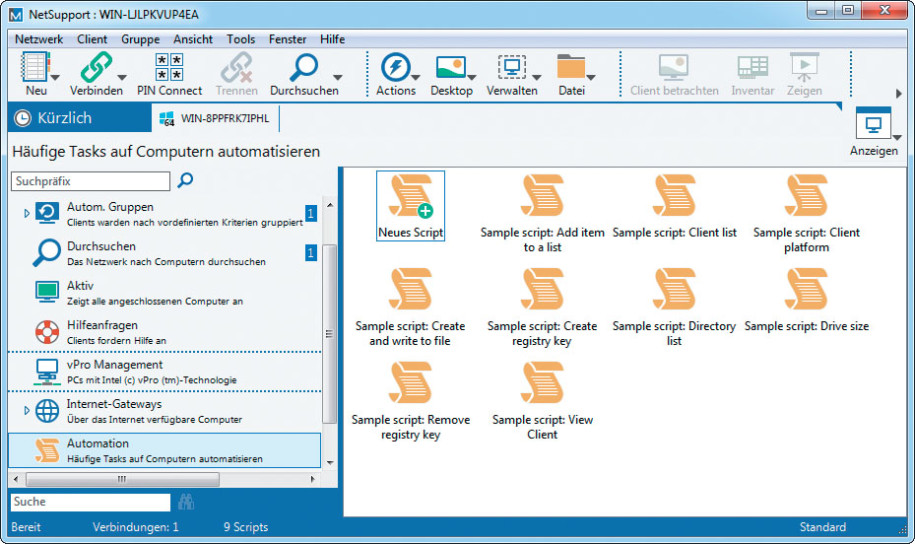The image size is (915, 544).
Task: Click the Verbinden chain-link icon
Action: [x=96, y=67]
